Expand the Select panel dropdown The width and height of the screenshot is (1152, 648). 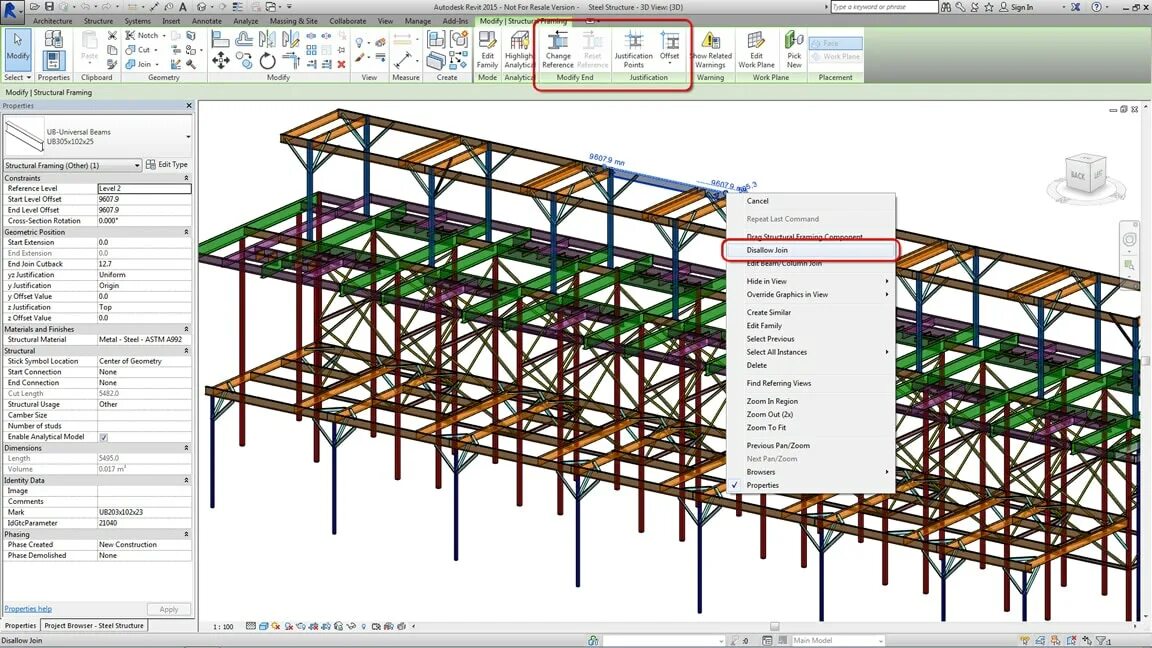tap(18, 77)
